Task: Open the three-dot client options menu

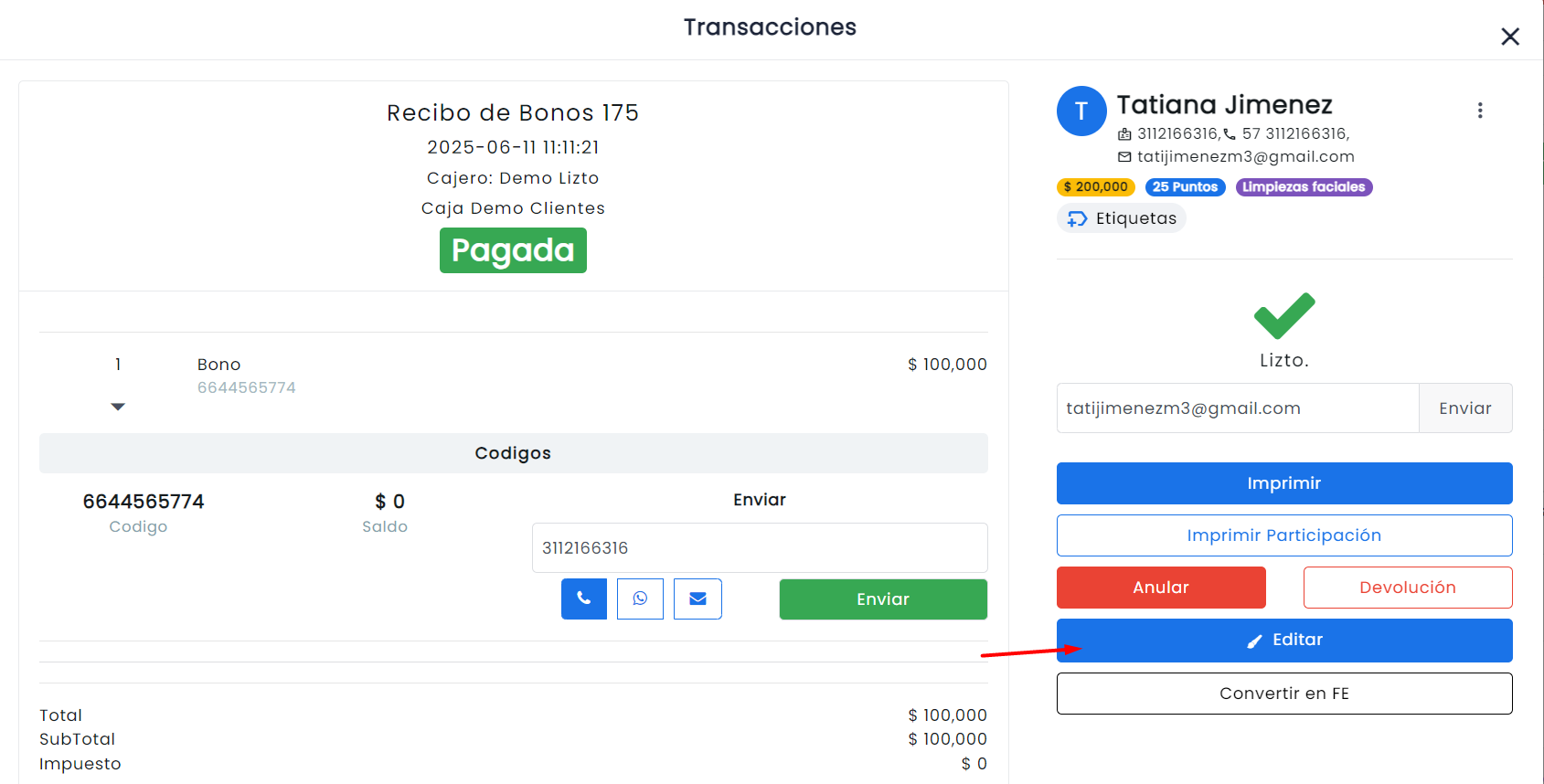Action: pos(1480,111)
